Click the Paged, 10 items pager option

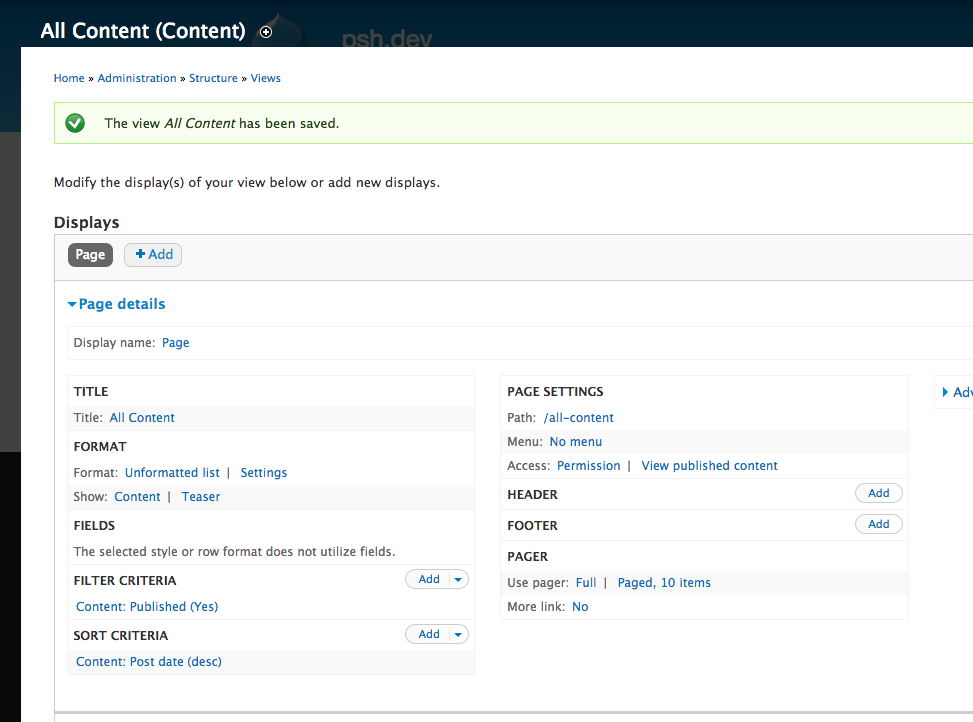click(x=664, y=583)
